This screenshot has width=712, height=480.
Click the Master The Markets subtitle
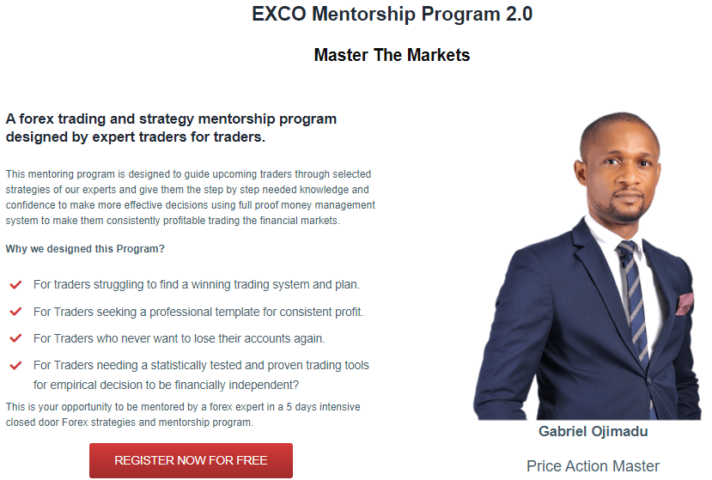coord(392,55)
